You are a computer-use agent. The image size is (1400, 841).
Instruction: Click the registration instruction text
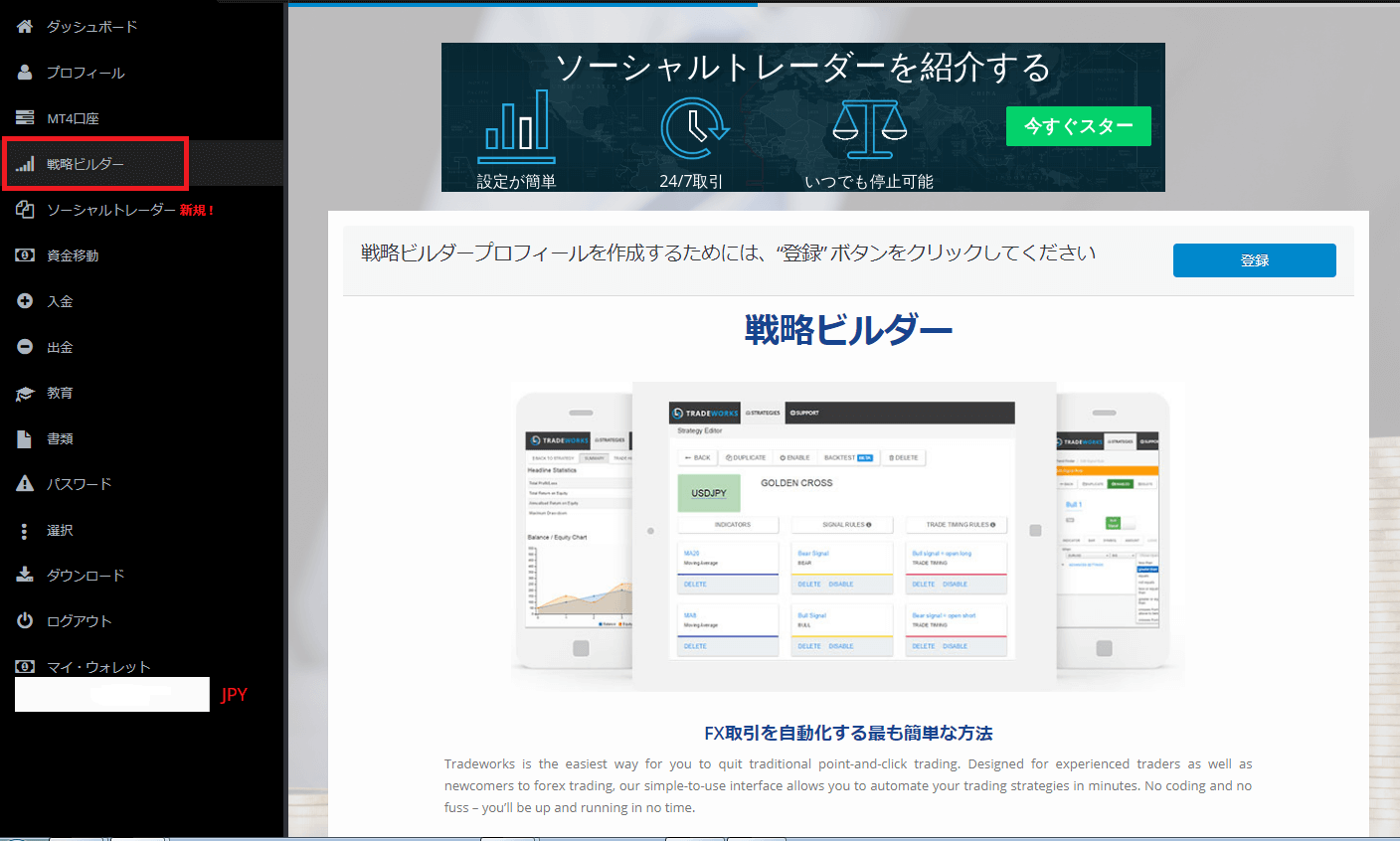[x=729, y=253]
